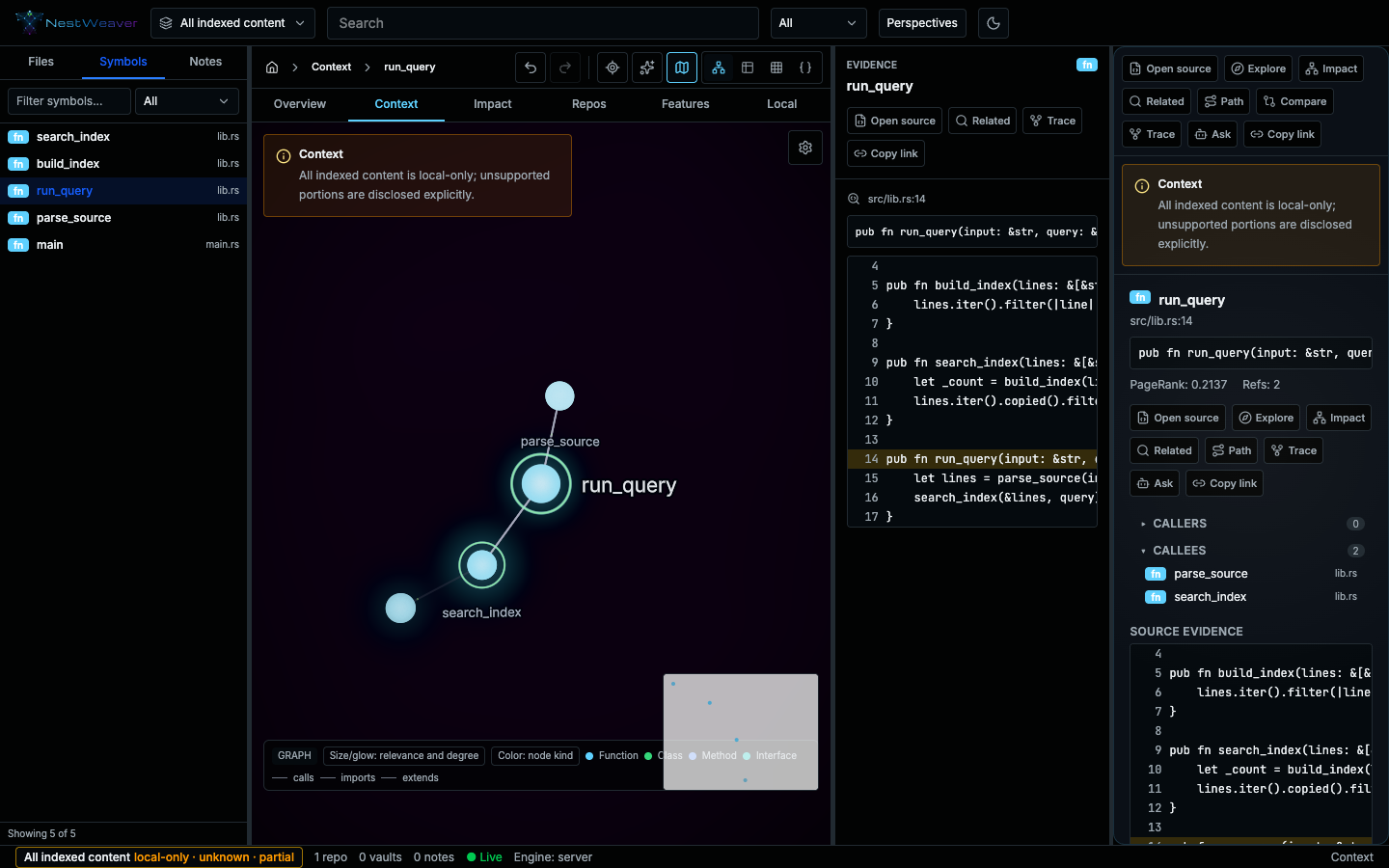Select search_index in symbols list

pos(123,137)
